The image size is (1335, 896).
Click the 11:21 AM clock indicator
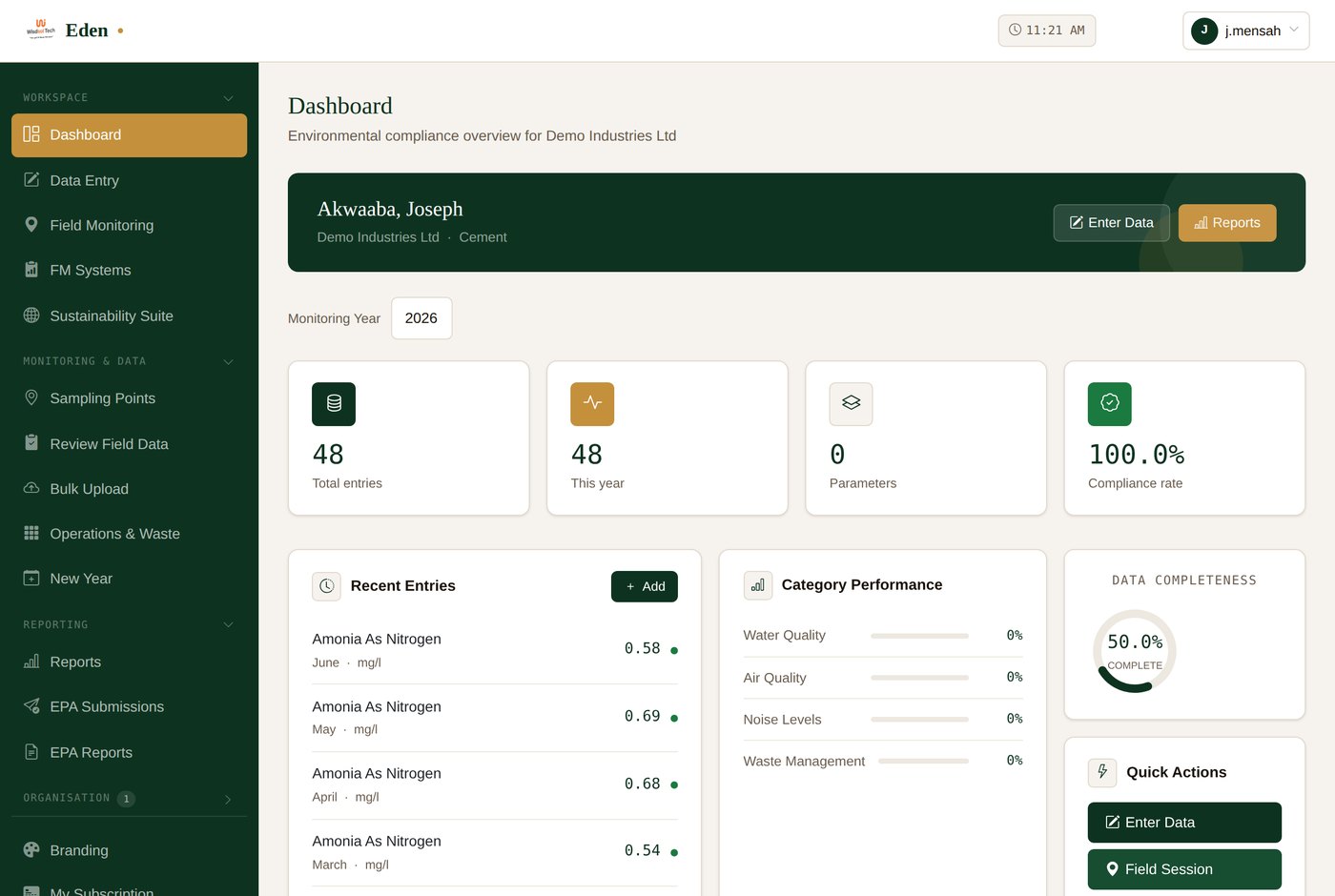(x=1047, y=31)
